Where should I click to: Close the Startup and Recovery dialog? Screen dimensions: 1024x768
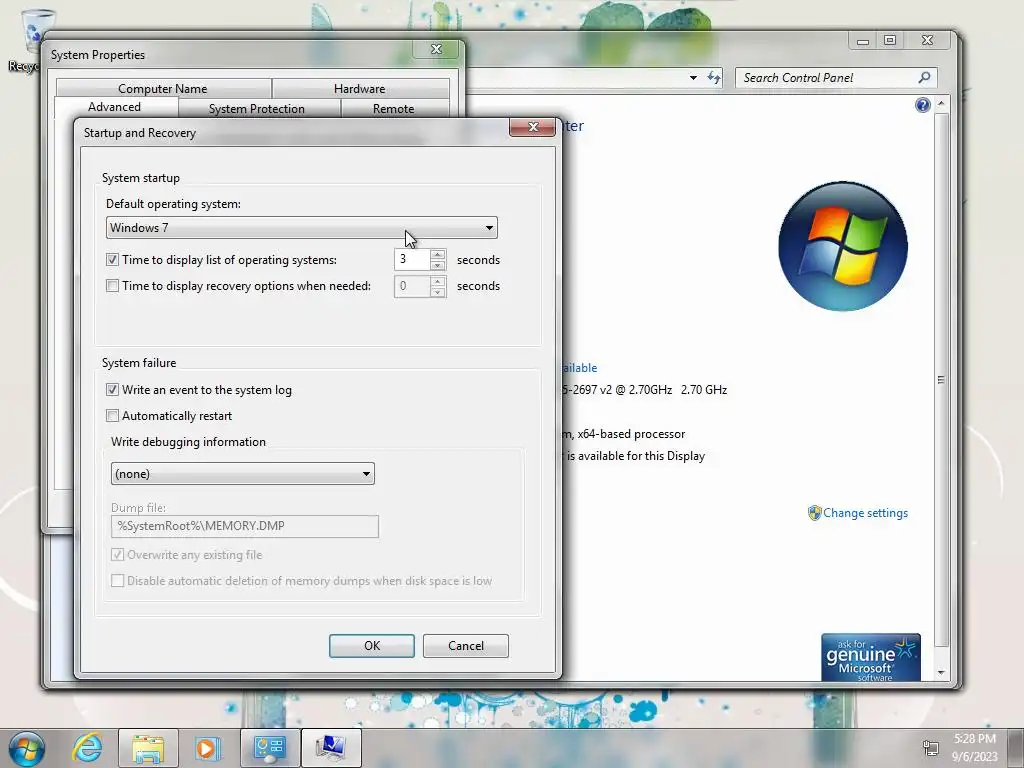[532, 127]
